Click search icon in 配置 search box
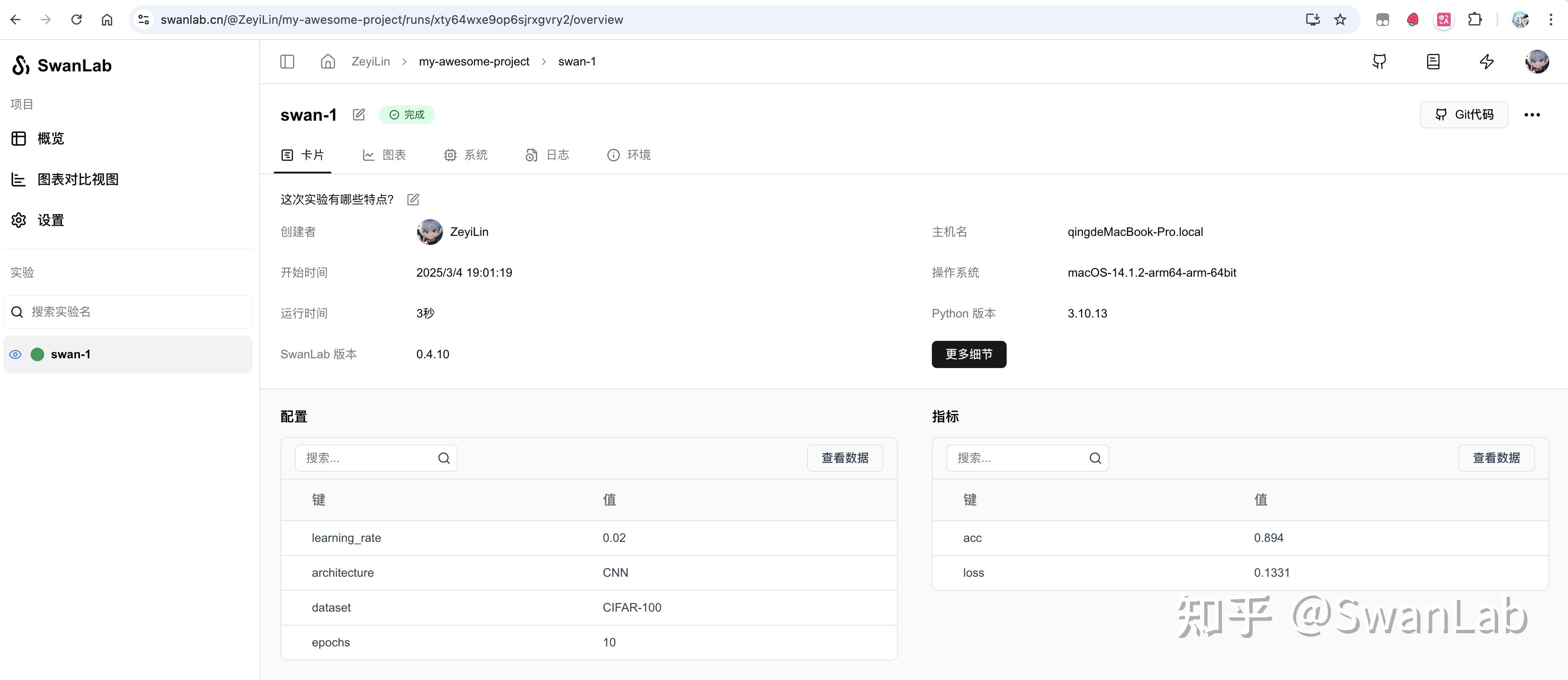This screenshot has width=1568, height=680. (x=444, y=459)
